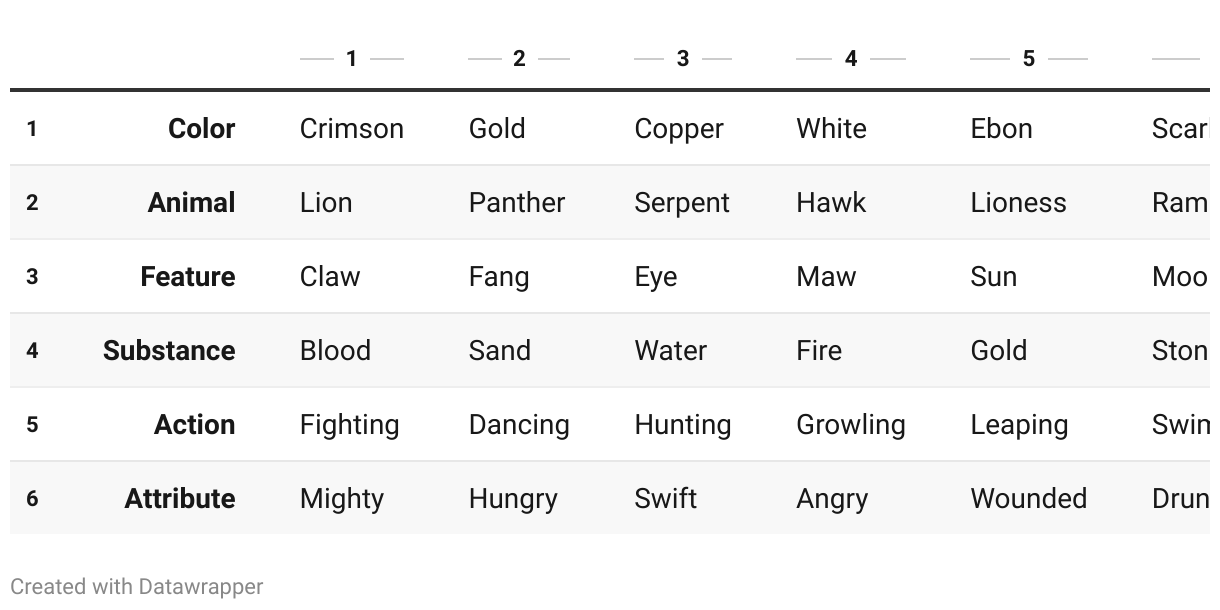The width and height of the screenshot is (1220, 610).
Task: Click column header 1
Action: click(x=351, y=59)
